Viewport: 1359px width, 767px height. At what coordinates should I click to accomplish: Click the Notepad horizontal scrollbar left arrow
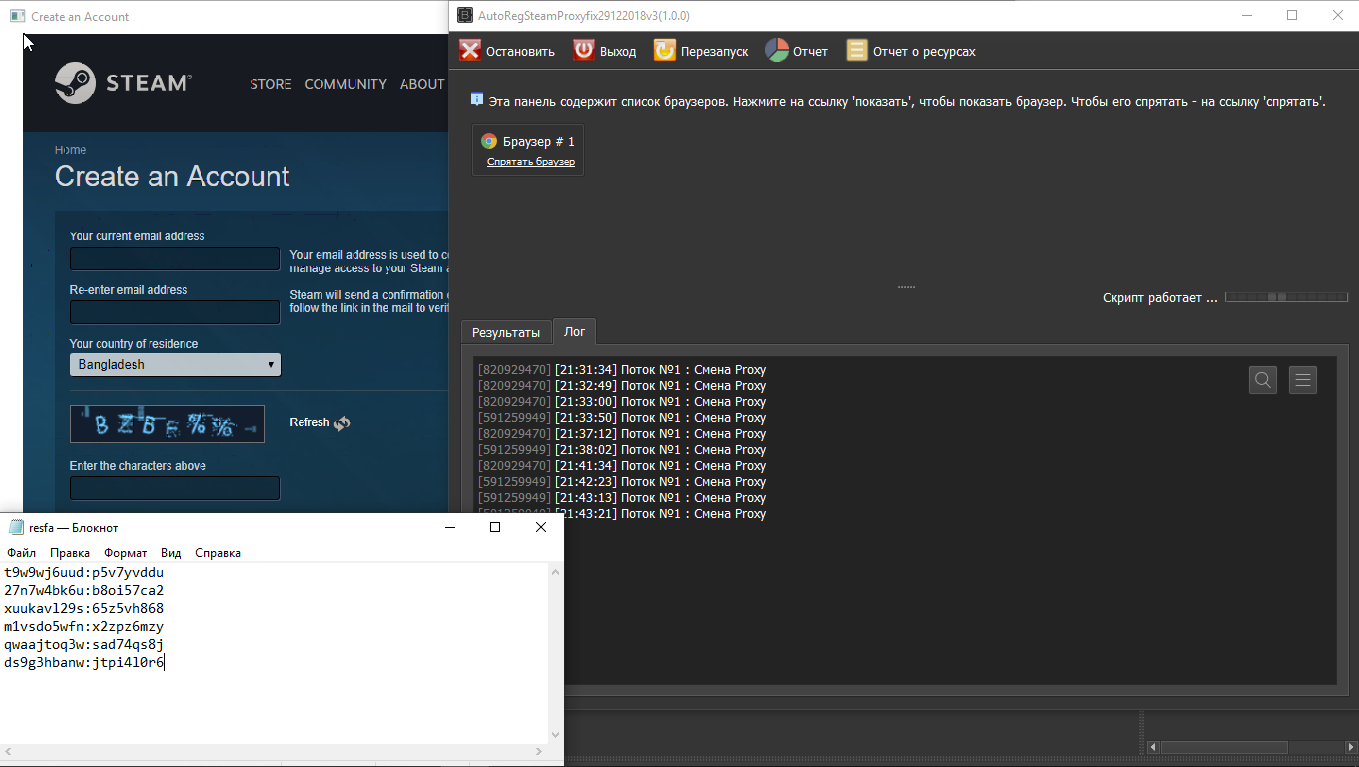pos(8,751)
